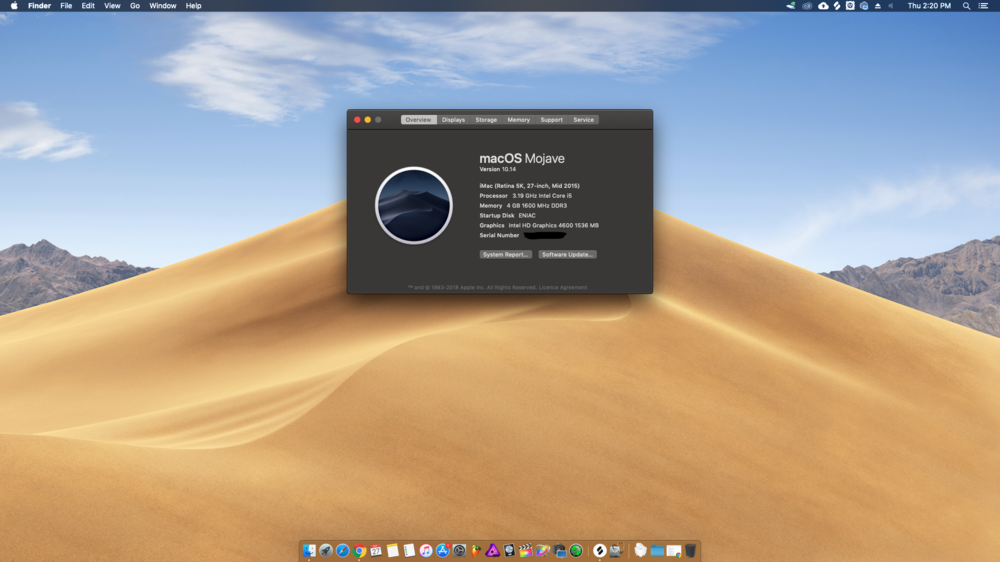Screen dimensions: 1000x562
Task: Click the cloud upload menu bar icon
Action: coord(823,6)
